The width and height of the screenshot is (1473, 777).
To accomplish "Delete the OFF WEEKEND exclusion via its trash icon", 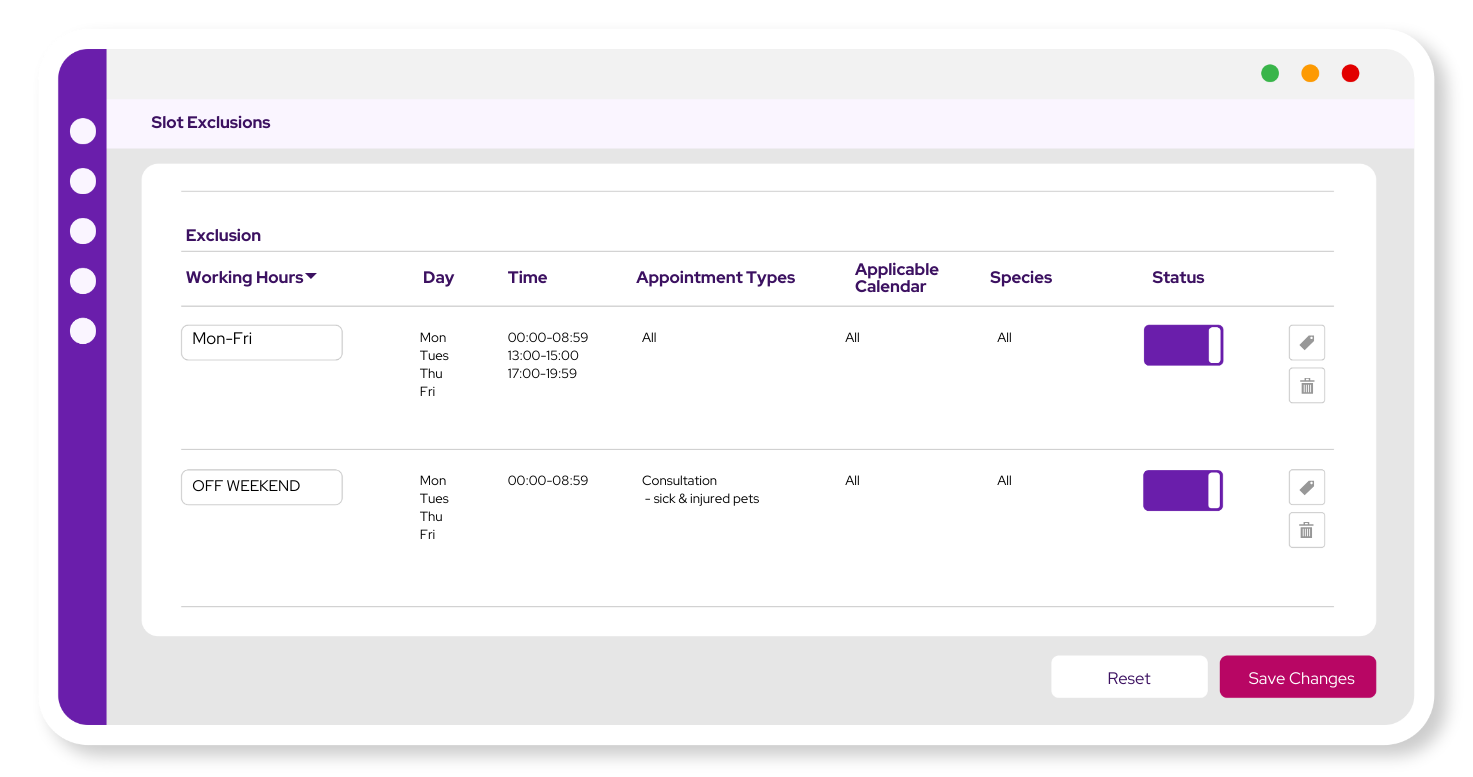I will point(1306,530).
